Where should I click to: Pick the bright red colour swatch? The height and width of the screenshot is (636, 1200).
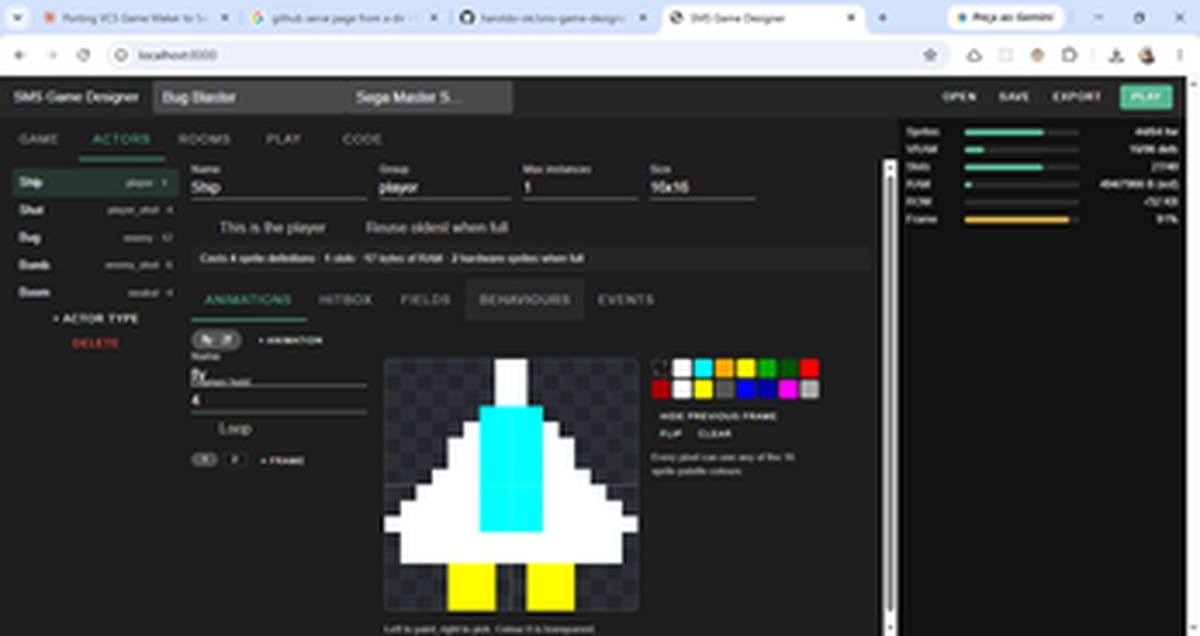click(809, 368)
